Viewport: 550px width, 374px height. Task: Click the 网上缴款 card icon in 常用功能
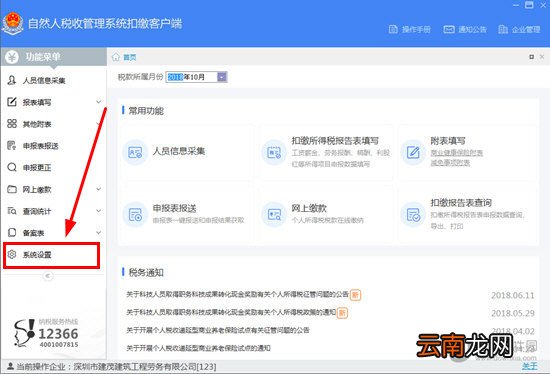[274, 214]
